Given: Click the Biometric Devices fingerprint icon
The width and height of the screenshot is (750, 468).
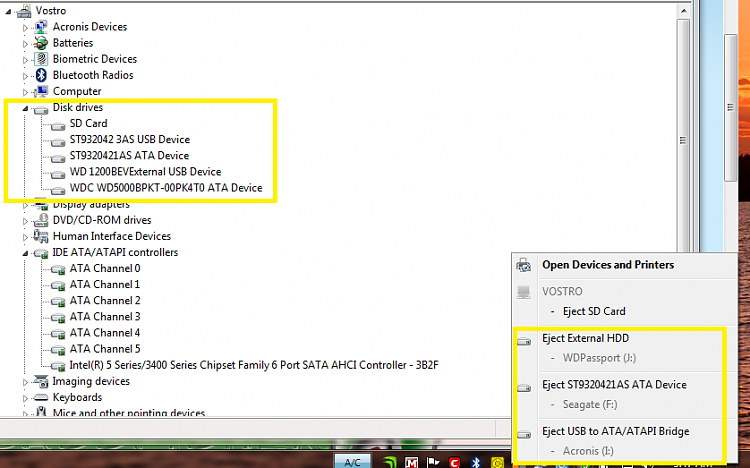Looking at the screenshot, I should (x=41, y=59).
